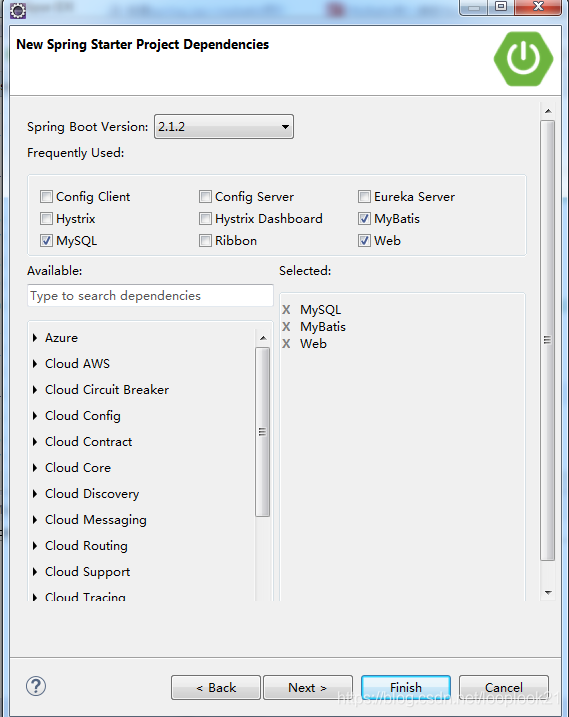Uncheck the Web checkbox

(364, 241)
